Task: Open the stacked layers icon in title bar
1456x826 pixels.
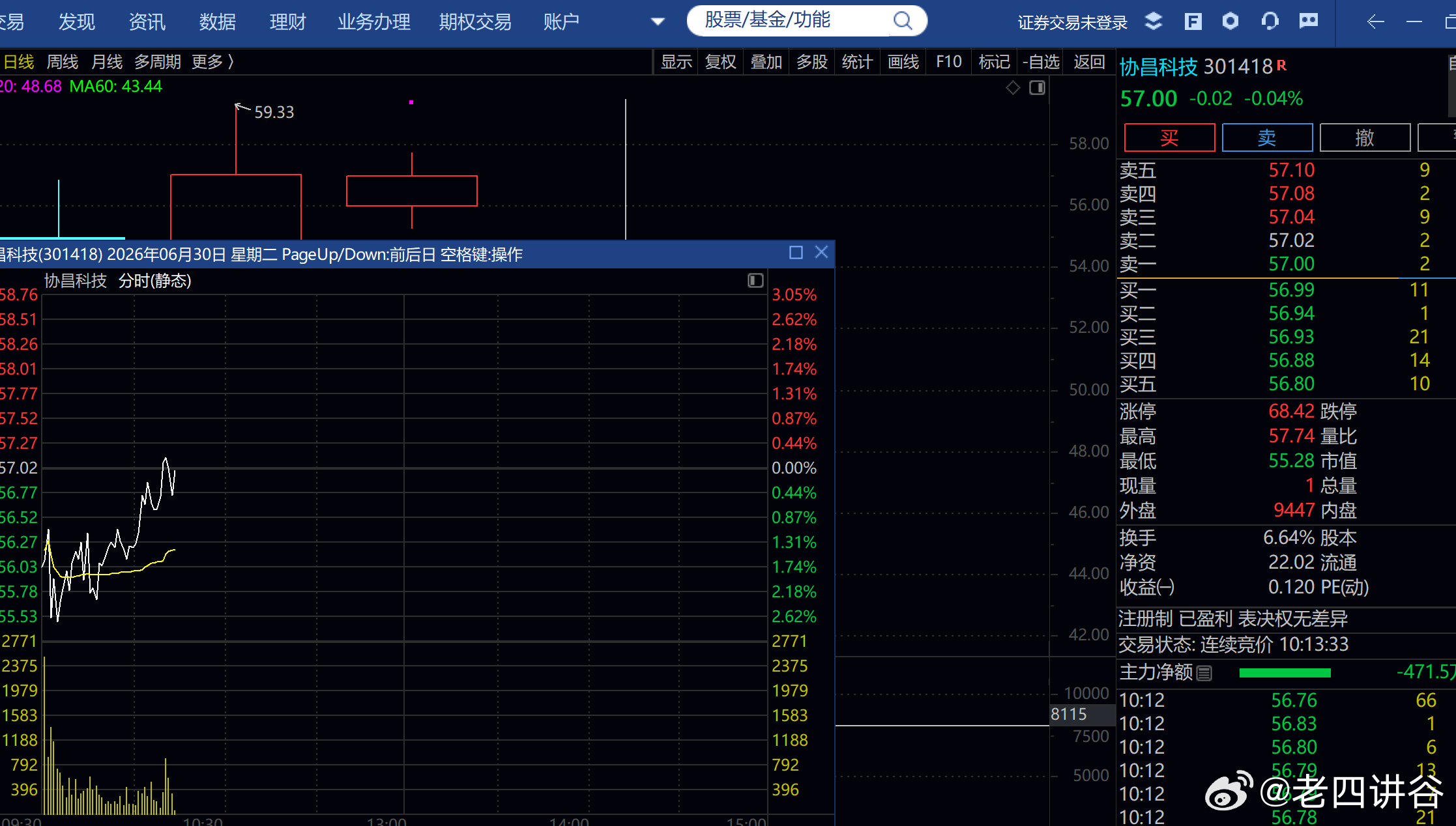Action: (1154, 21)
